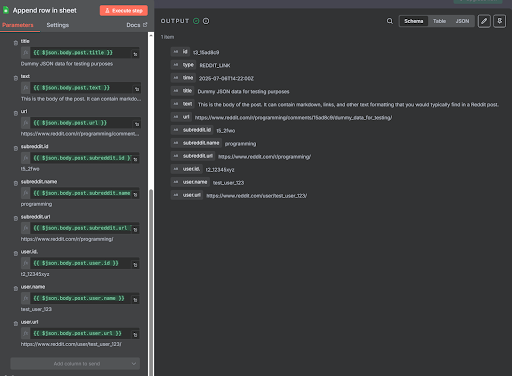This screenshot has height=376, width=512.
Task: Select the user.id pill in schema
Action: (x=187, y=169)
